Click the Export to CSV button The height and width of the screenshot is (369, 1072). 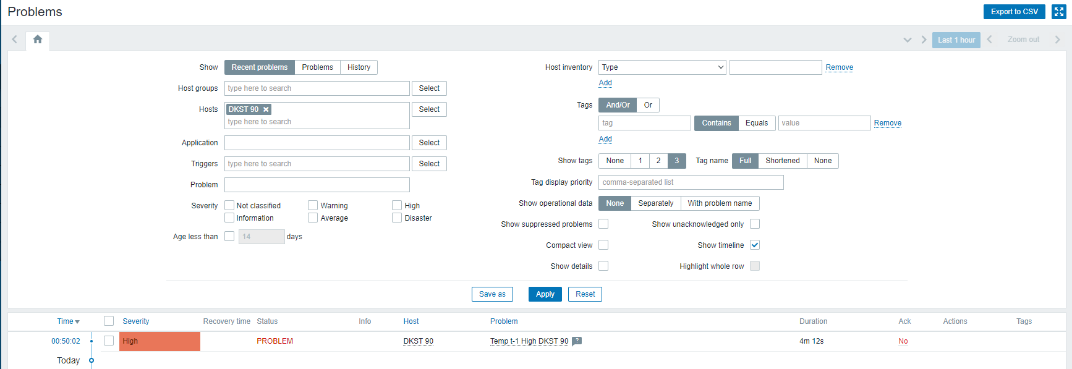click(x=1014, y=12)
